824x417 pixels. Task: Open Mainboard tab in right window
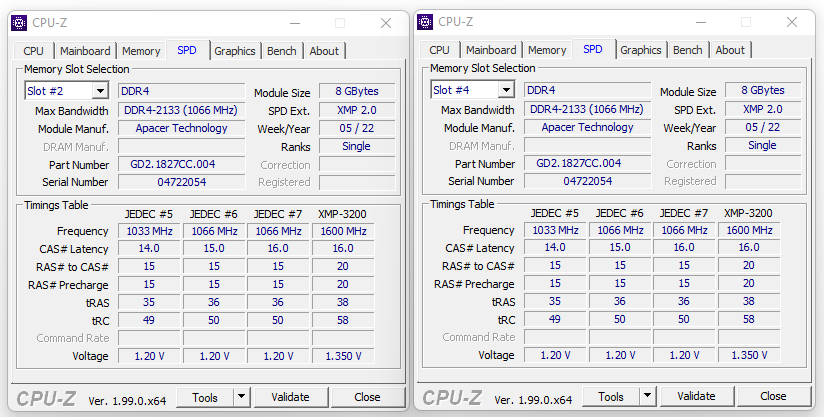(491, 50)
